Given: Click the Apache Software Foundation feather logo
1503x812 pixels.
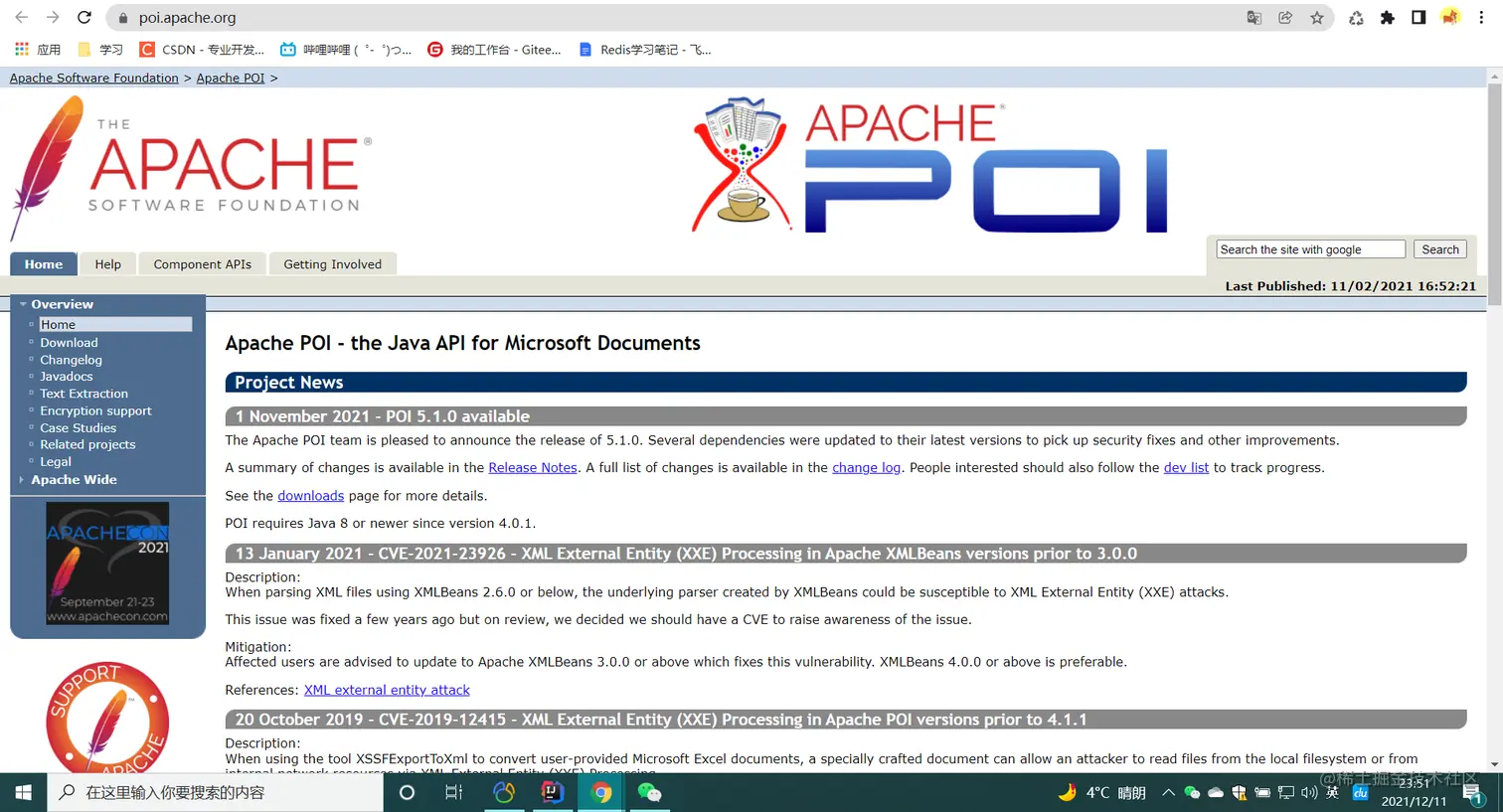Looking at the screenshot, I should [191, 167].
